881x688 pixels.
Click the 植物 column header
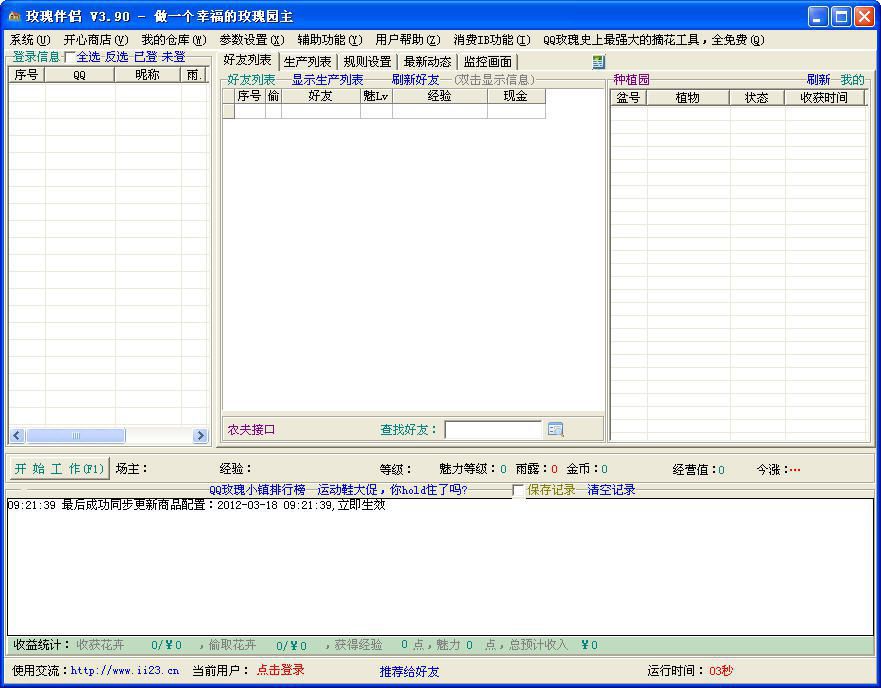point(688,98)
